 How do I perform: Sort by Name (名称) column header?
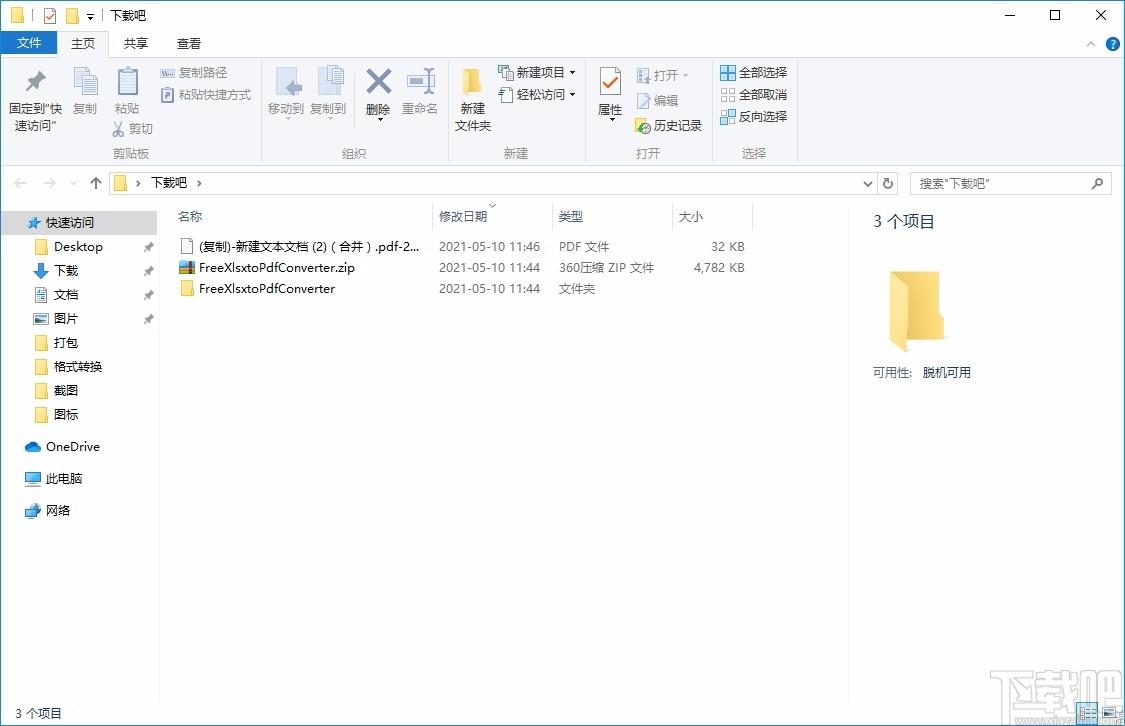coord(190,216)
